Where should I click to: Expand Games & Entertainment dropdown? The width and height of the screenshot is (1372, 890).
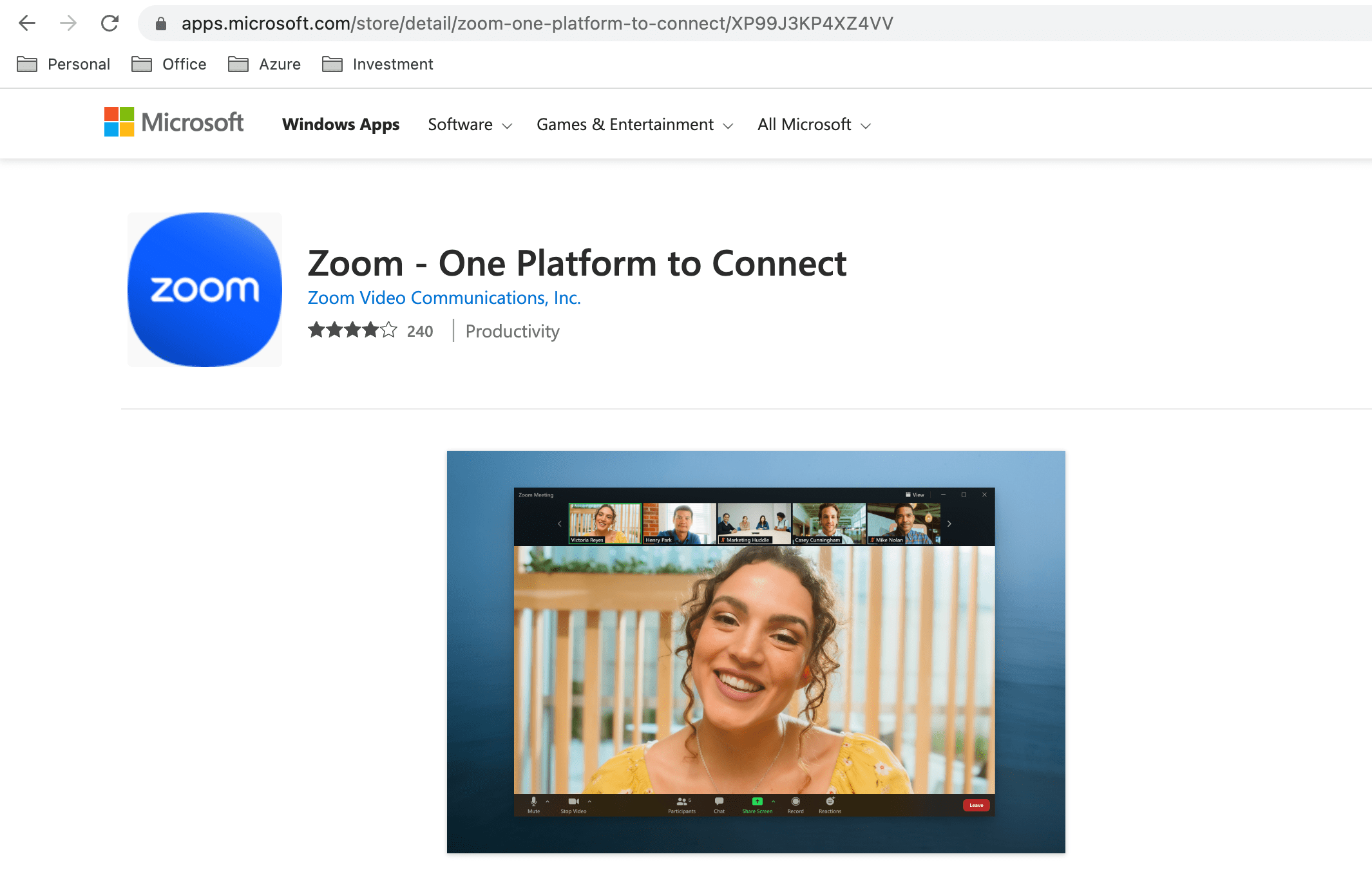click(634, 125)
